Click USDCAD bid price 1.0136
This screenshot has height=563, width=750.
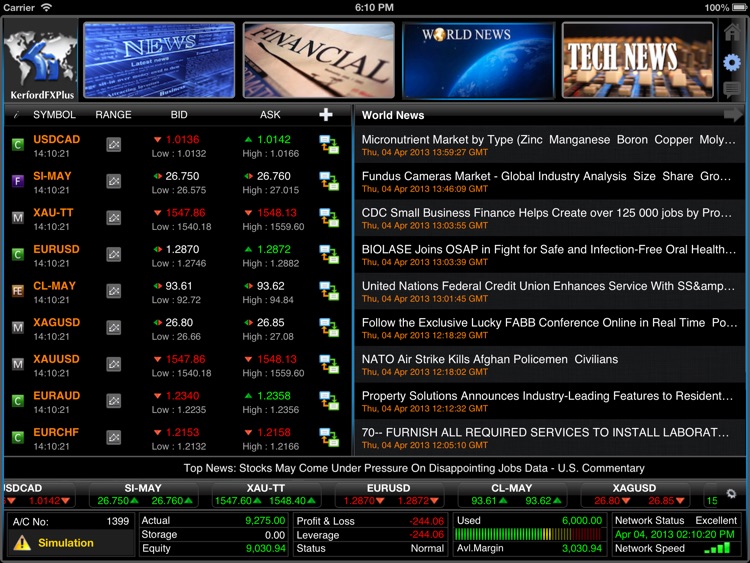pos(182,140)
